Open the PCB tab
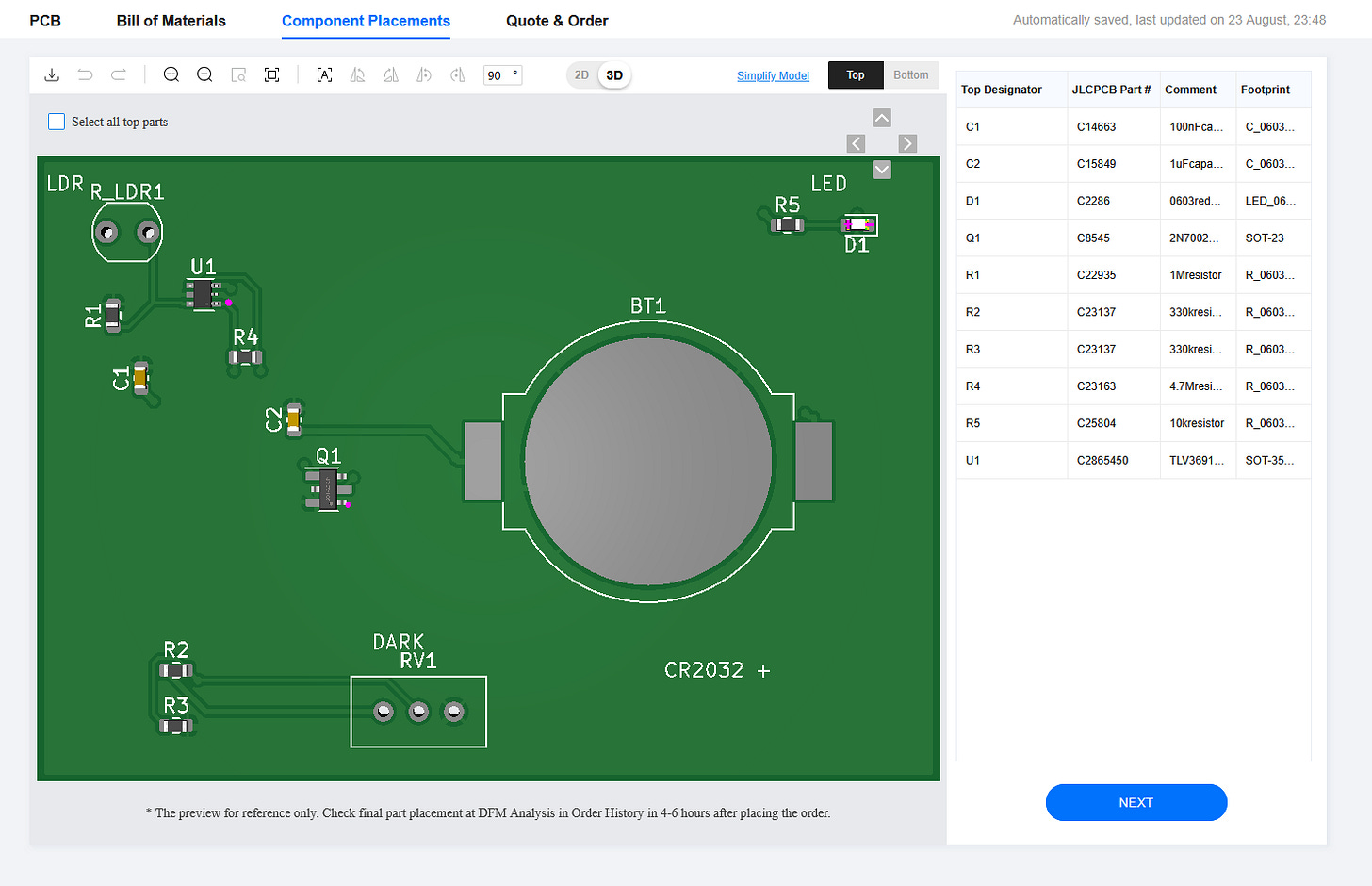Viewport: 1372px width, 886px height. (x=45, y=21)
